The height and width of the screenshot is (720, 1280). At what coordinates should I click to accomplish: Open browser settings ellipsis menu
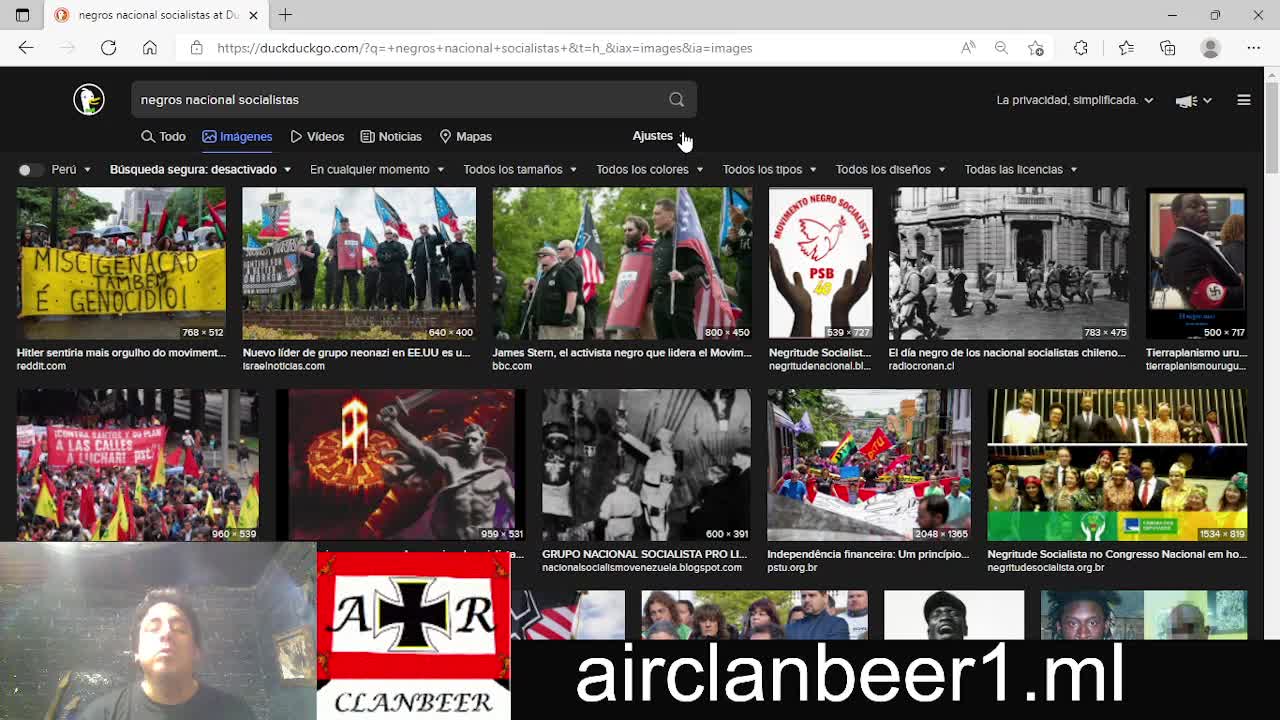[x=1254, y=48]
